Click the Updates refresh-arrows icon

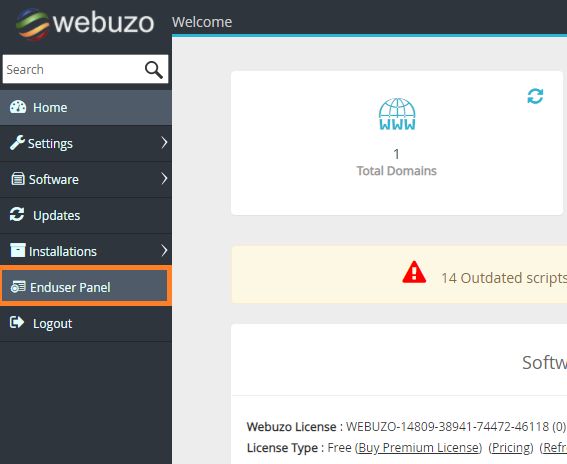[x=17, y=214]
